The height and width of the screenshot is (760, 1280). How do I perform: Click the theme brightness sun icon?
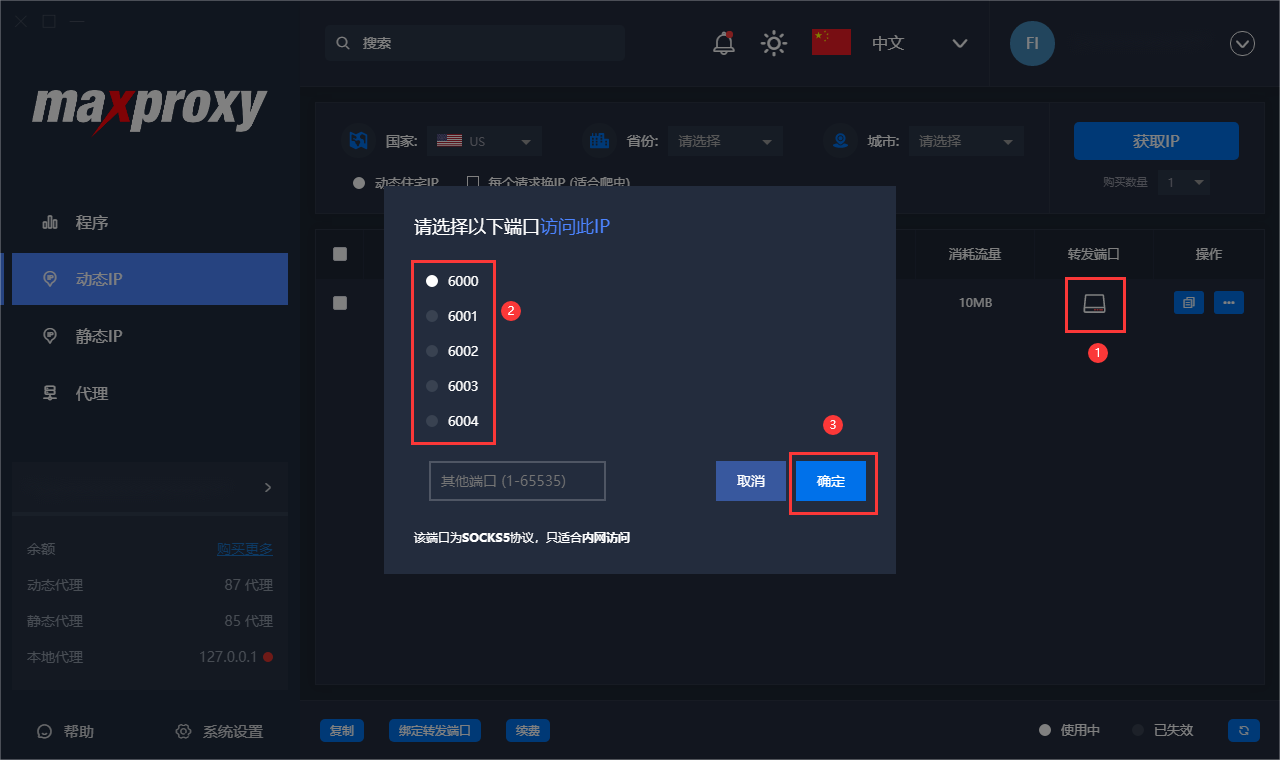(x=773, y=43)
